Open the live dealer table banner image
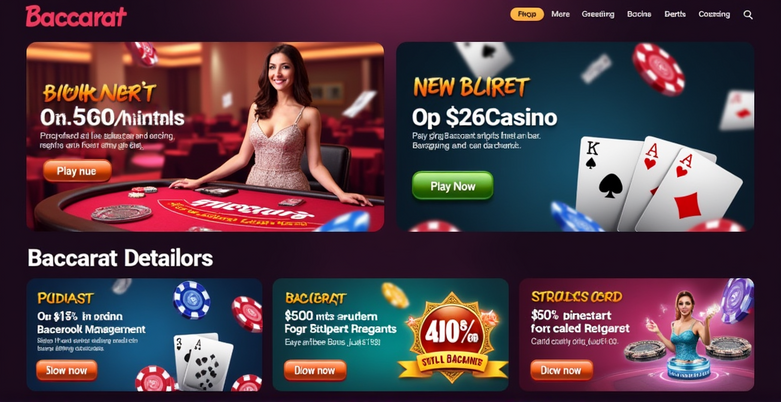This screenshot has width=781, height=402. click(205, 137)
